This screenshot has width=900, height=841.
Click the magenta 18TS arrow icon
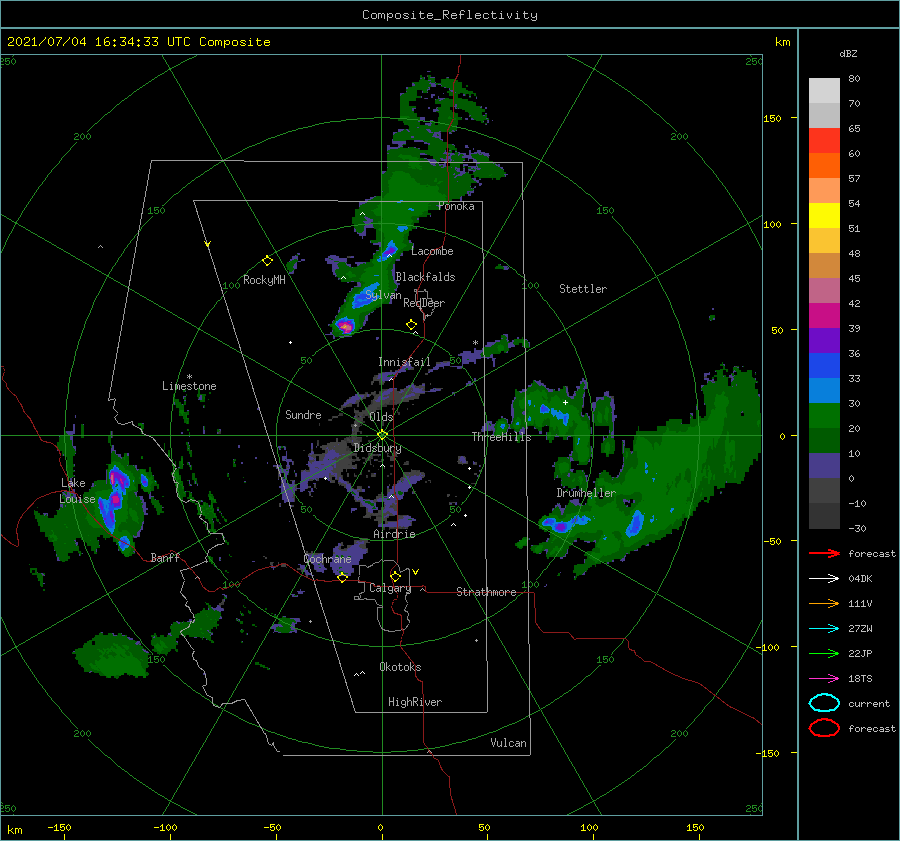(824, 679)
